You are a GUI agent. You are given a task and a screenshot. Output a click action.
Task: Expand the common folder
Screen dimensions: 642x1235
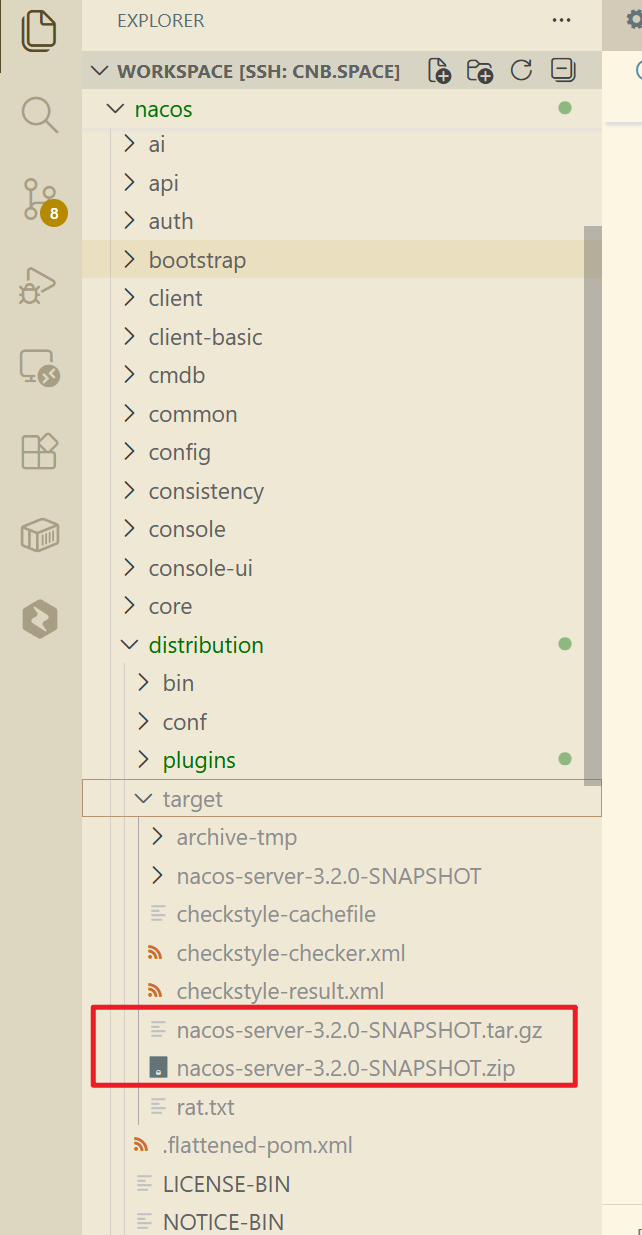pos(341,414)
